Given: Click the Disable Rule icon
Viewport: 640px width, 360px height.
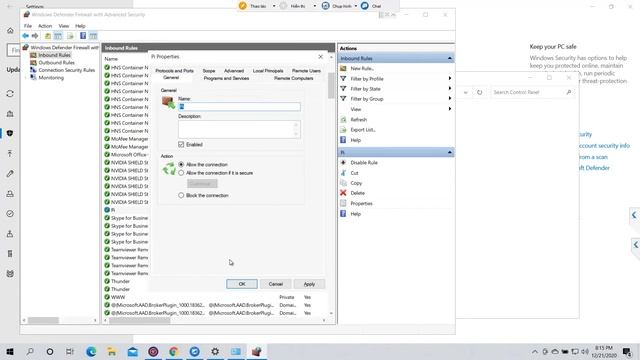Looking at the screenshot, I should tap(343, 162).
